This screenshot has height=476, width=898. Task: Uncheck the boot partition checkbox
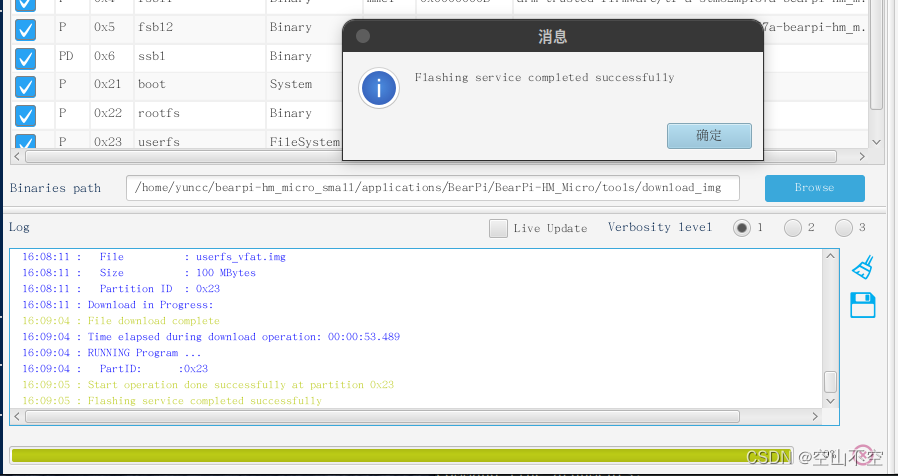pyautogui.click(x=25, y=87)
